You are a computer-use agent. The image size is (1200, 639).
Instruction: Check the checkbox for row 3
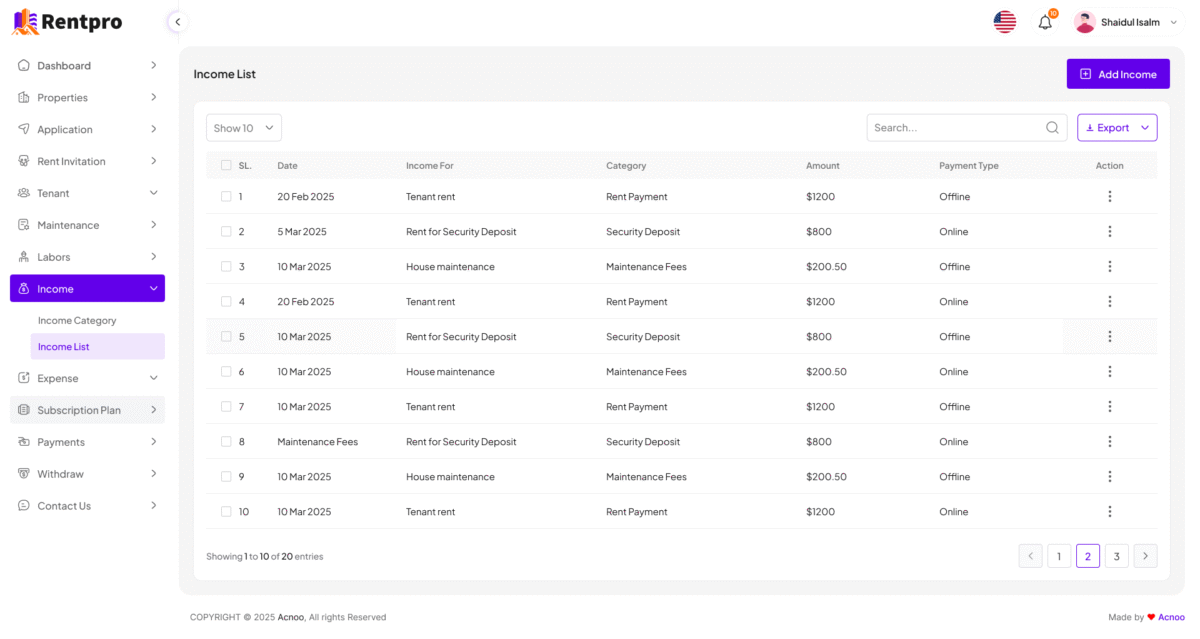tap(226, 267)
